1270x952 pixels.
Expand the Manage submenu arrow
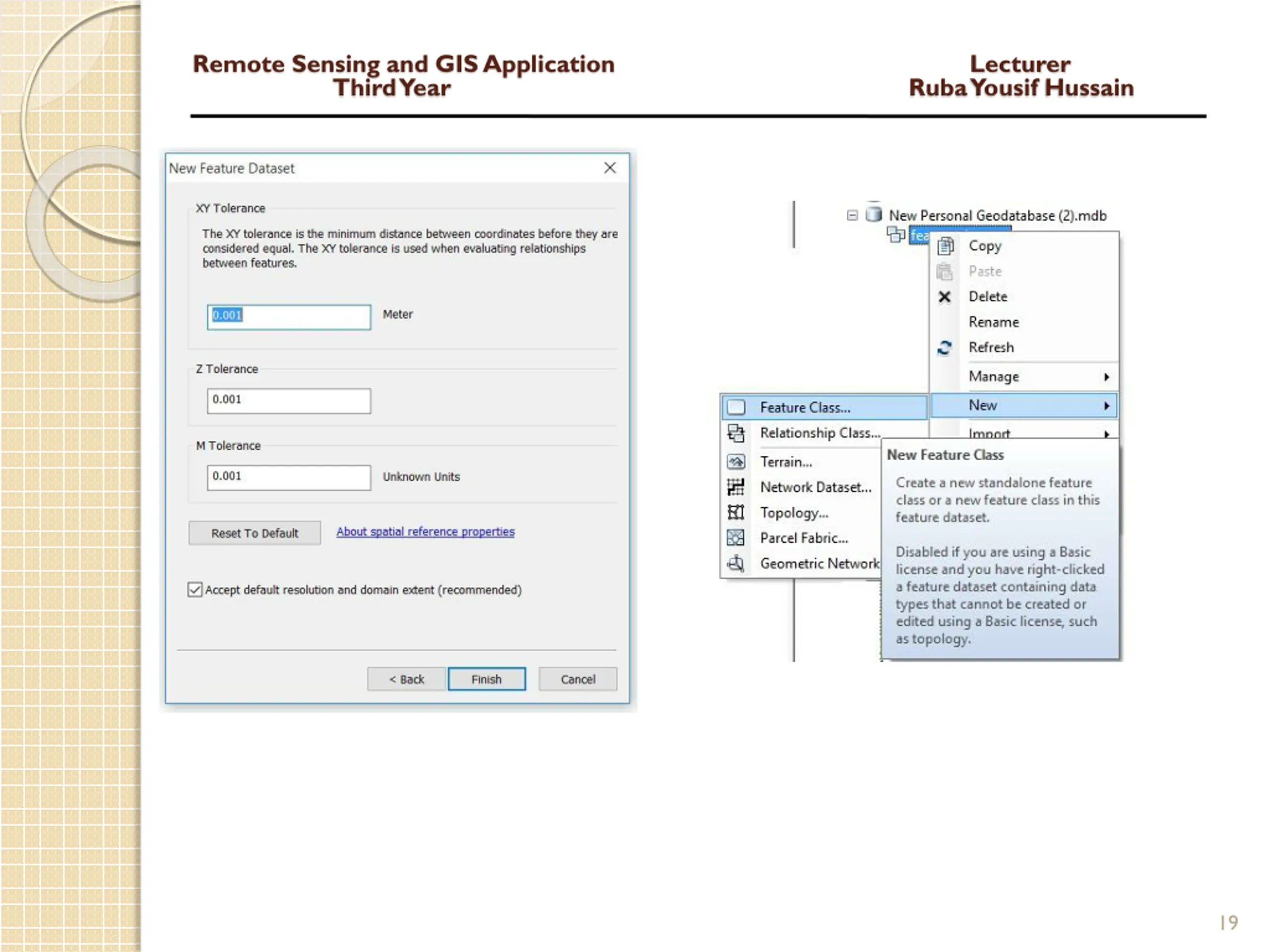pyautogui.click(x=1106, y=377)
